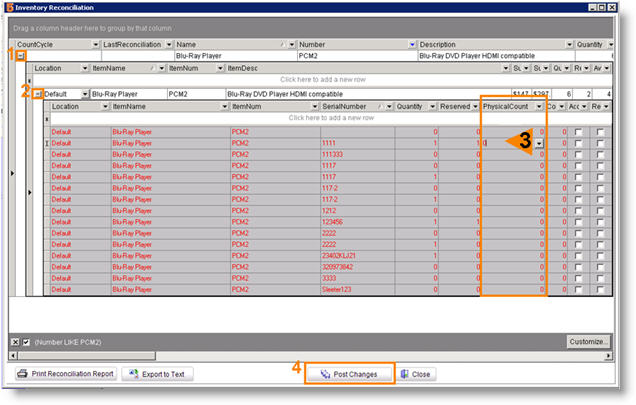The height and width of the screenshot is (405, 636).
Task: Open middle-grid Location column filter dropdown
Action: pyautogui.click(x=84, y=69)
